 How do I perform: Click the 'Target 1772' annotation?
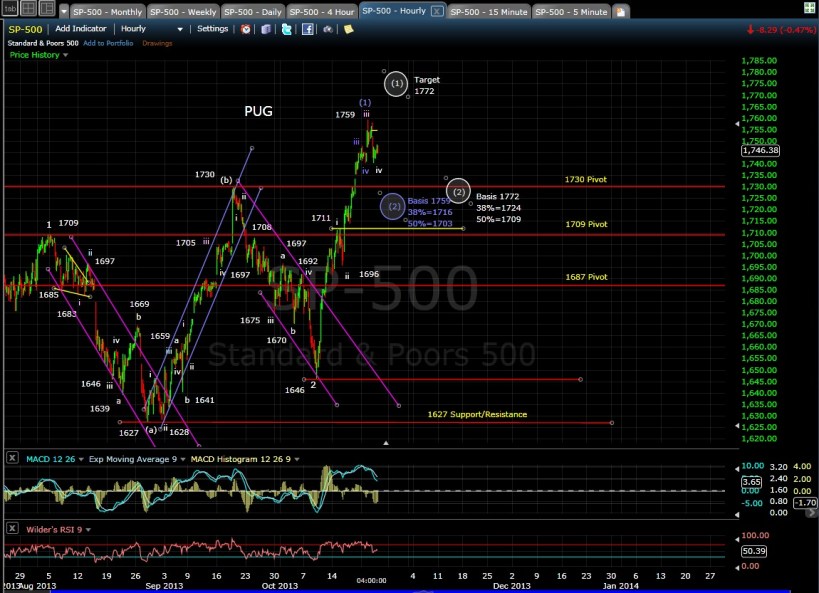[x=427, y=85]
